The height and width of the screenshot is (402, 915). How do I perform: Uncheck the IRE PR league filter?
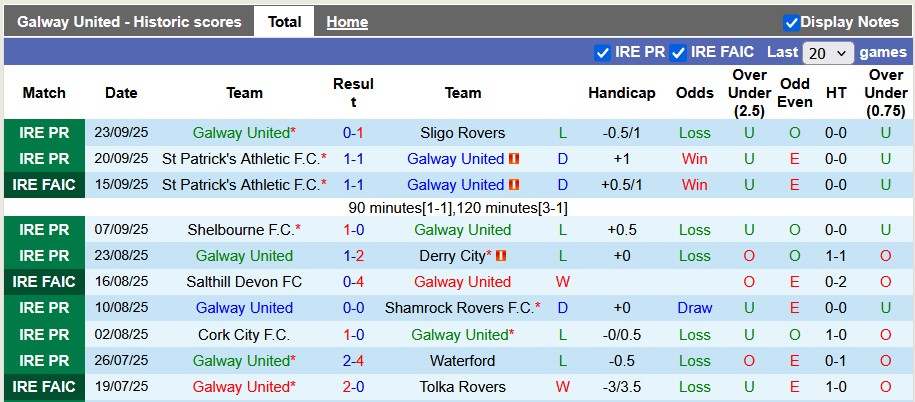click(602, 52)
